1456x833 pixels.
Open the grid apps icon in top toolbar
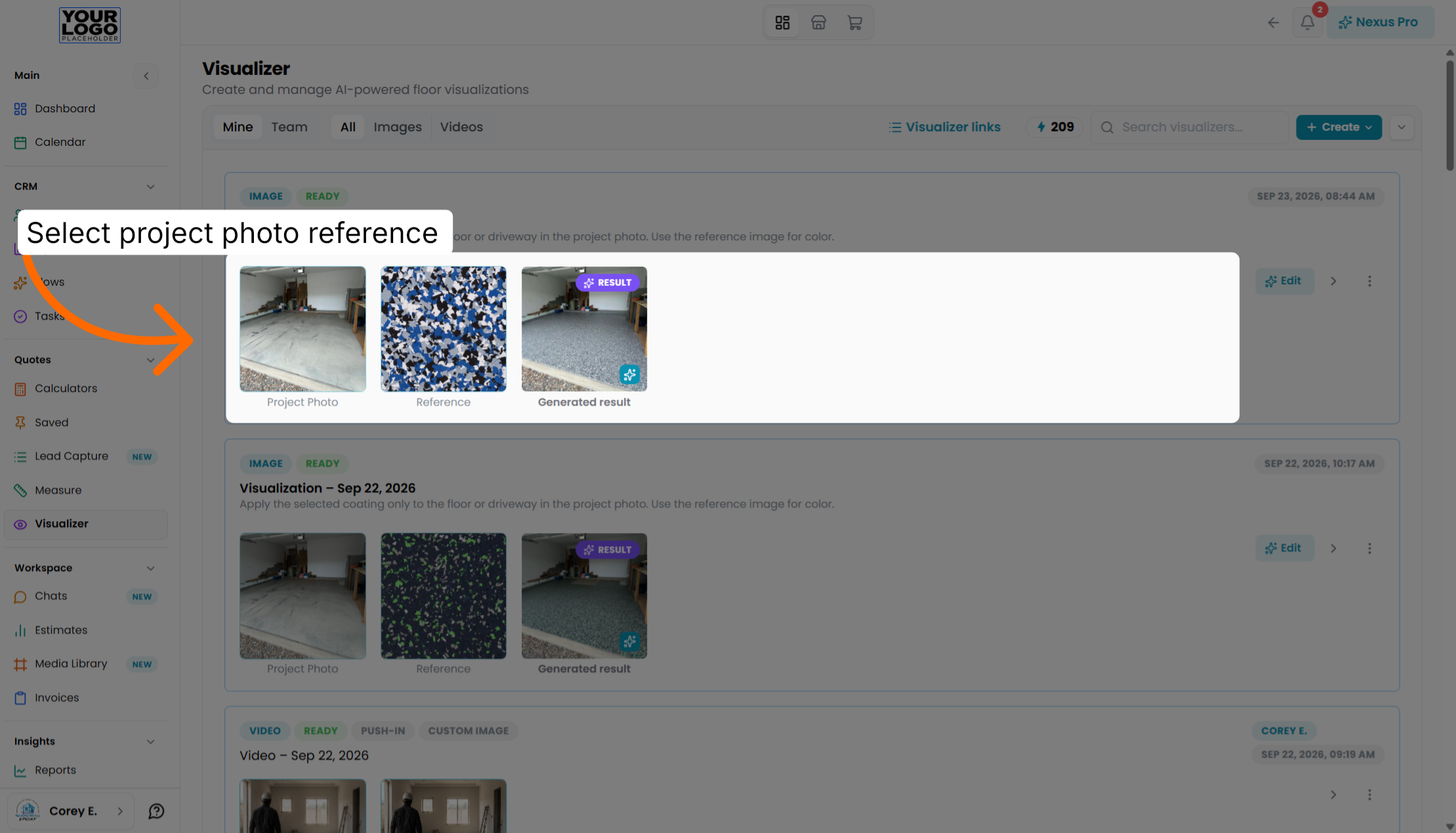[x=782, y=23]
